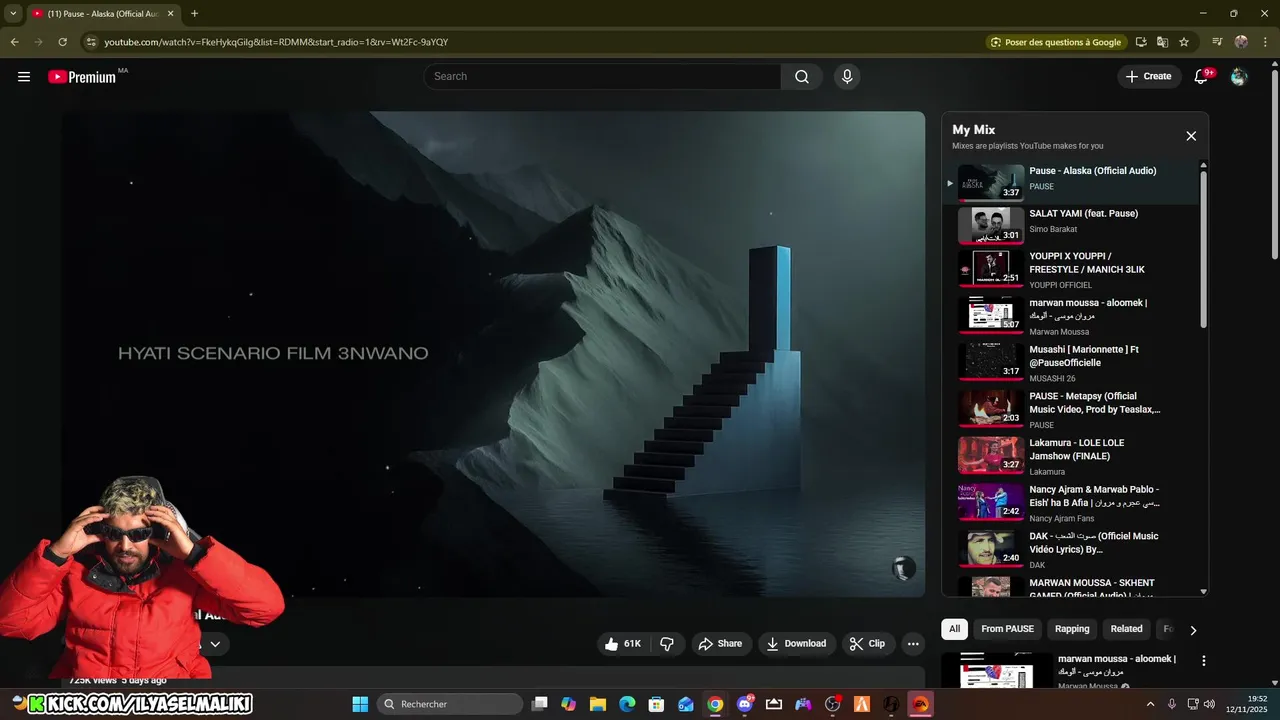The image size is (1280, 720).
Task: Open Discord from taskbar
Action: pyautogui.click(x=745, y=704)
